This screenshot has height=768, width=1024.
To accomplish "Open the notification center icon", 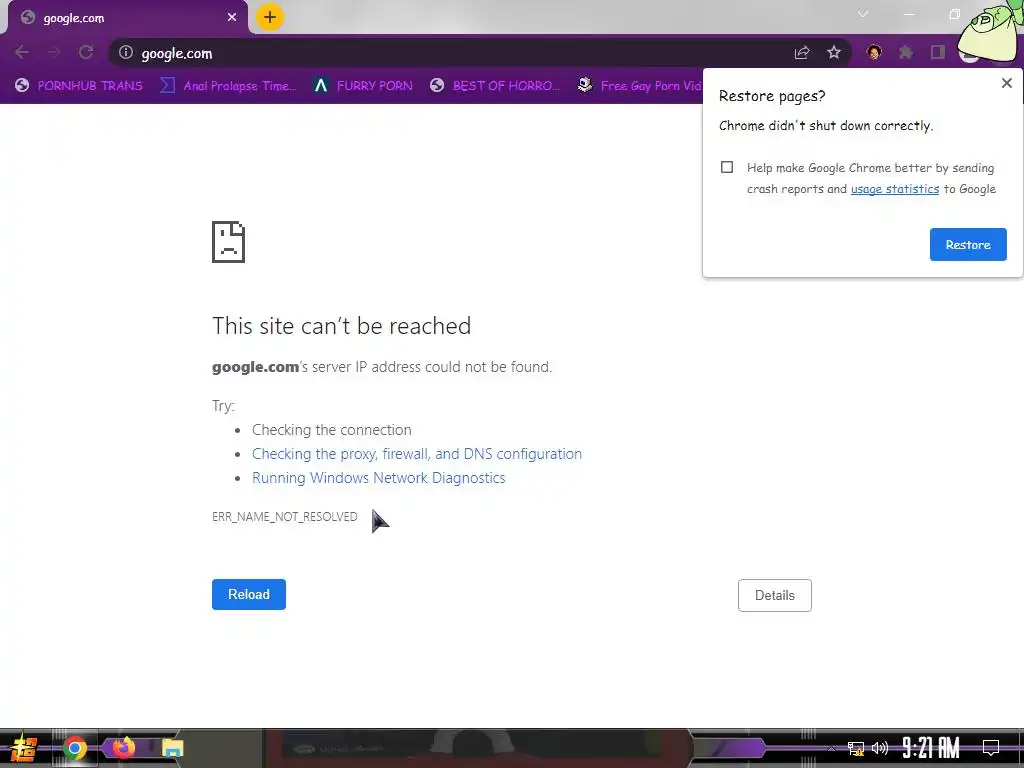I will (991, 748).
